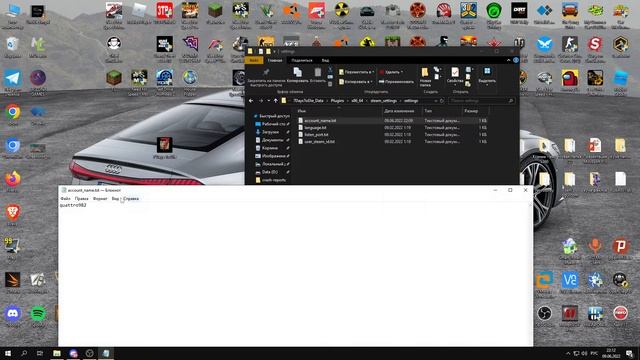This screenshot has width=640, height=360.
Task: Click inside the Notepad text area
Action: pyautogui.click(x=295, y=273)
